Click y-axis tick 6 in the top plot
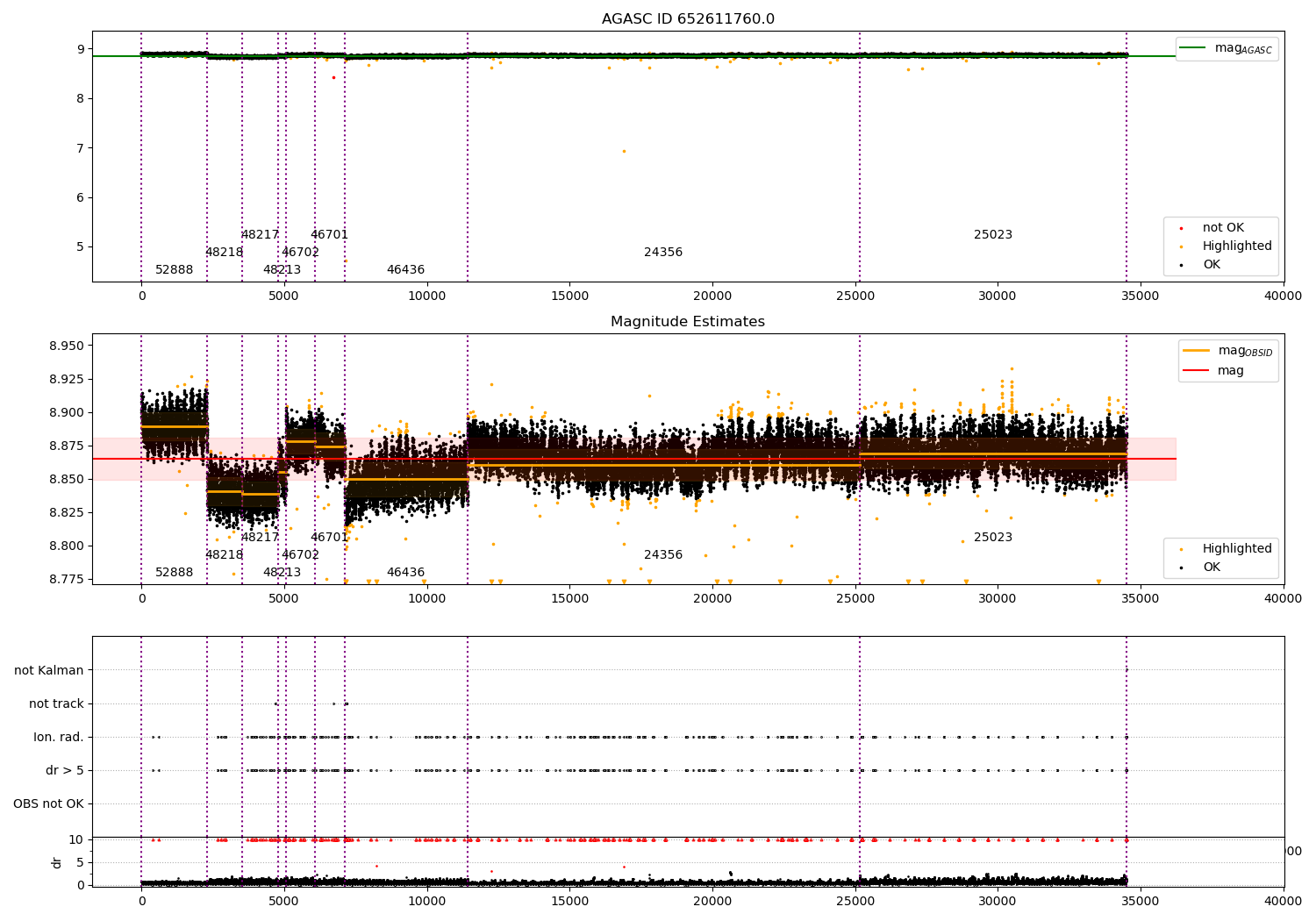Viewport: 1316px width, 921px height. point(80,197)
